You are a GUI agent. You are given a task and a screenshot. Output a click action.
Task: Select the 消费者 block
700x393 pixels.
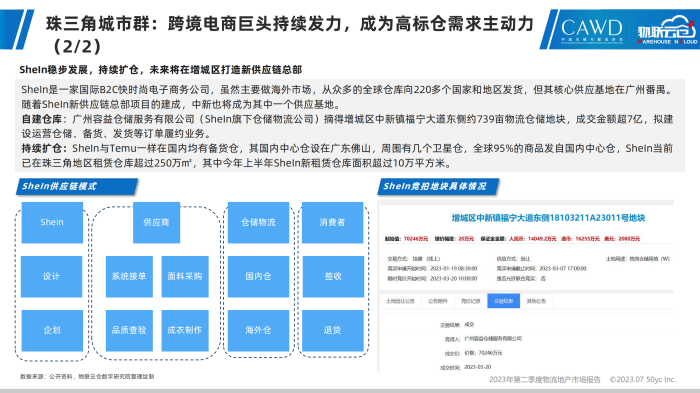(x=333, y=222)
